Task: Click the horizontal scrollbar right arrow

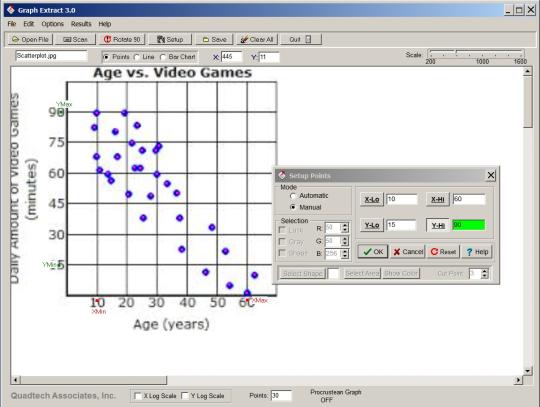Action: [519, 380]
